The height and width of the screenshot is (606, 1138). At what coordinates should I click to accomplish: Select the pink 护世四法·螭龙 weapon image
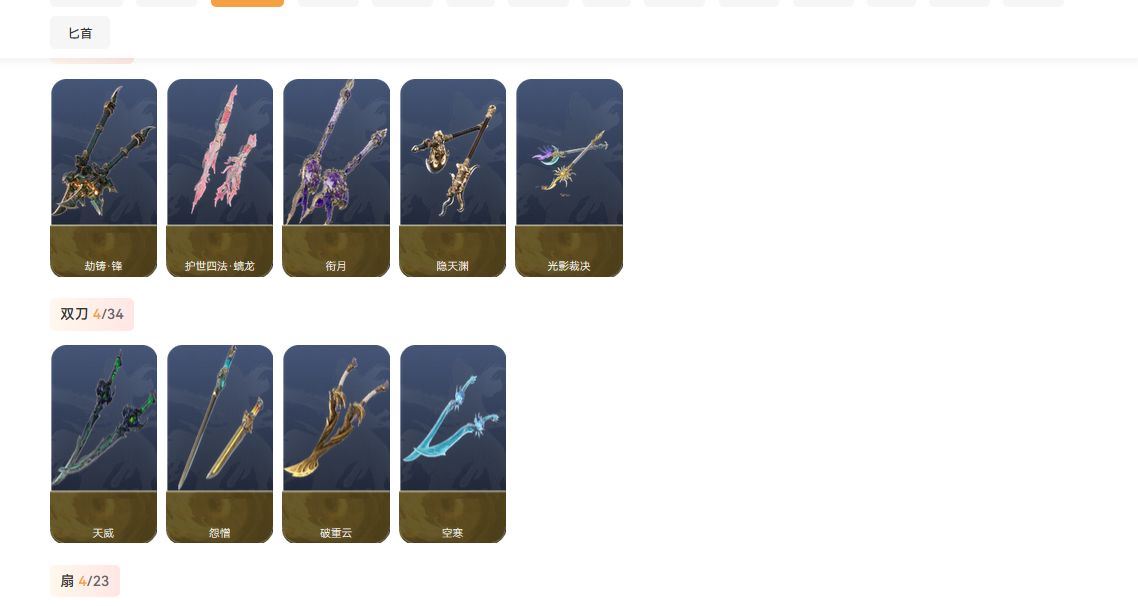[x=220, y=152]
